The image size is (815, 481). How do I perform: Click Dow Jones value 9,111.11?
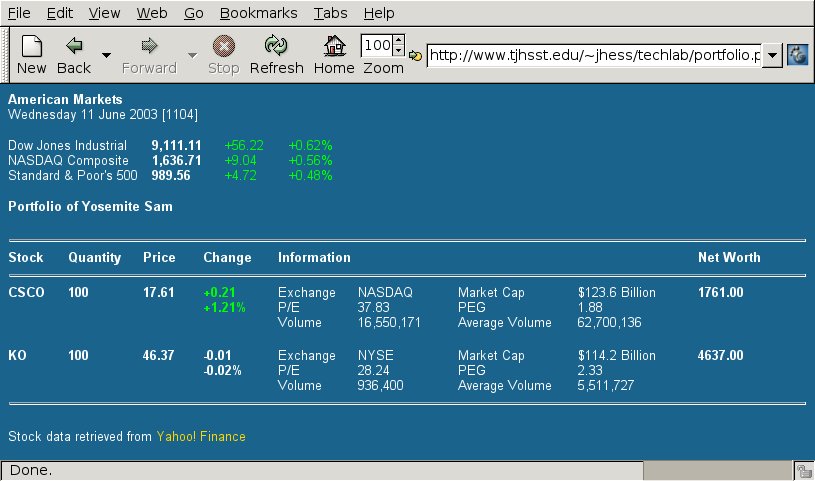click(x=176, y=145)
